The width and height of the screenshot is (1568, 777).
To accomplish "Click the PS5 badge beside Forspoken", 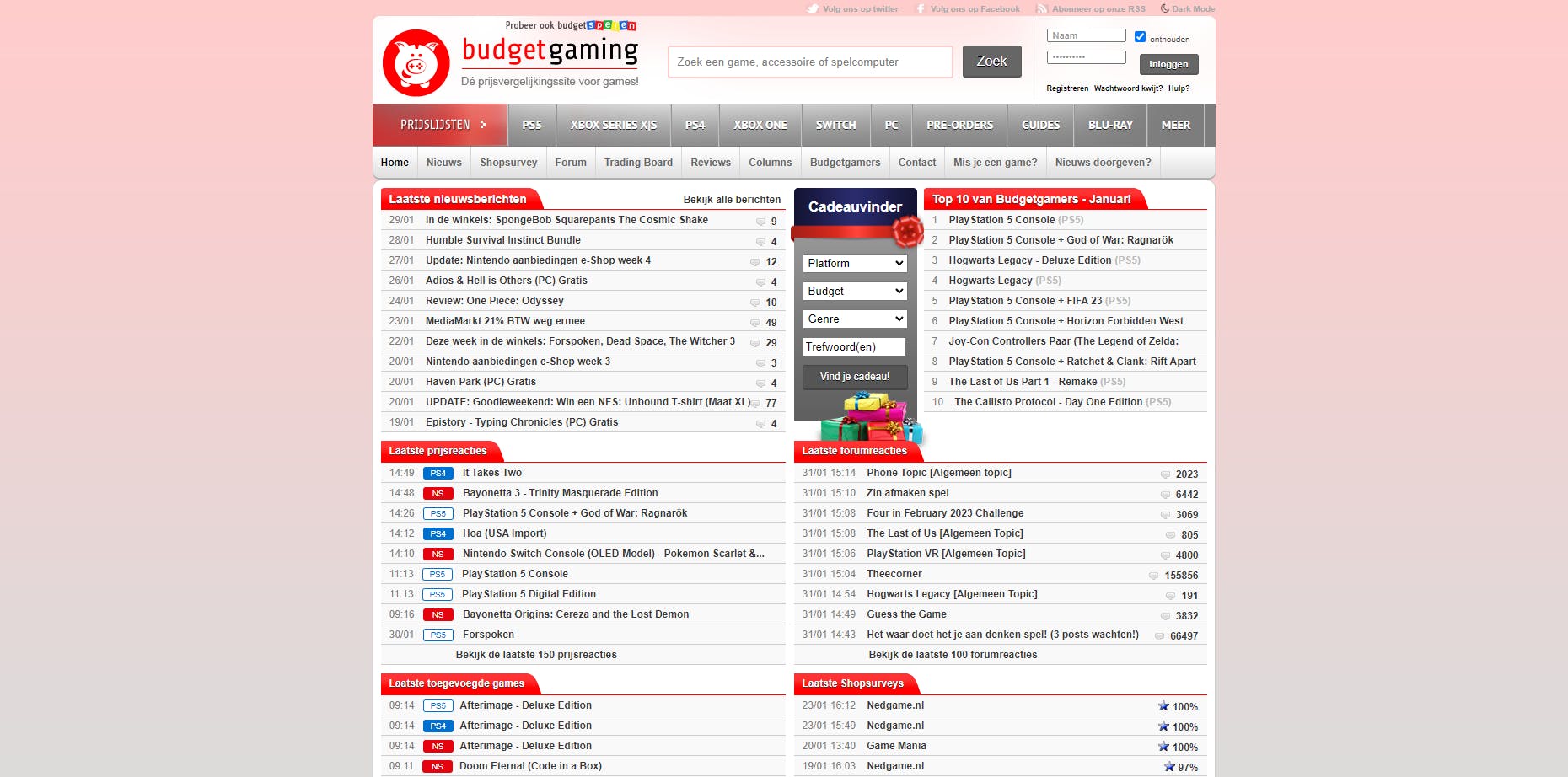I will 438,635.
